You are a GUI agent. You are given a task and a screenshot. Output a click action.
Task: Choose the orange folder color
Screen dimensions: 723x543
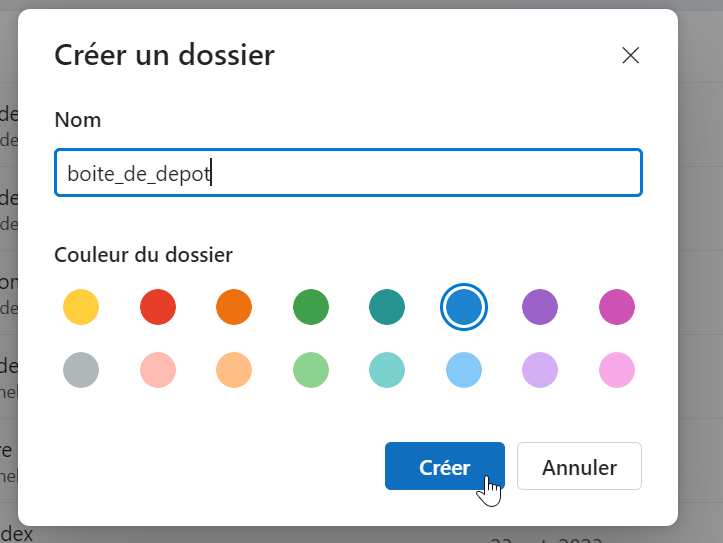click(x=234, y=307)
